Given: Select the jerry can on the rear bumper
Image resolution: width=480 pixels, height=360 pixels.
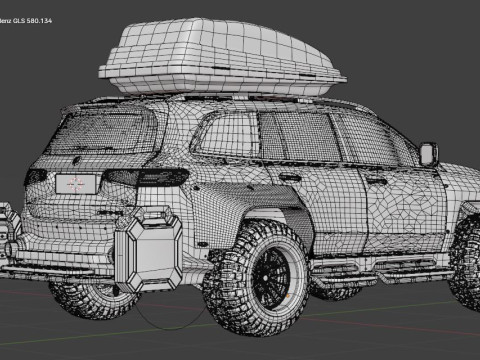Looking at the screenshot, I should tap(149, 248).
